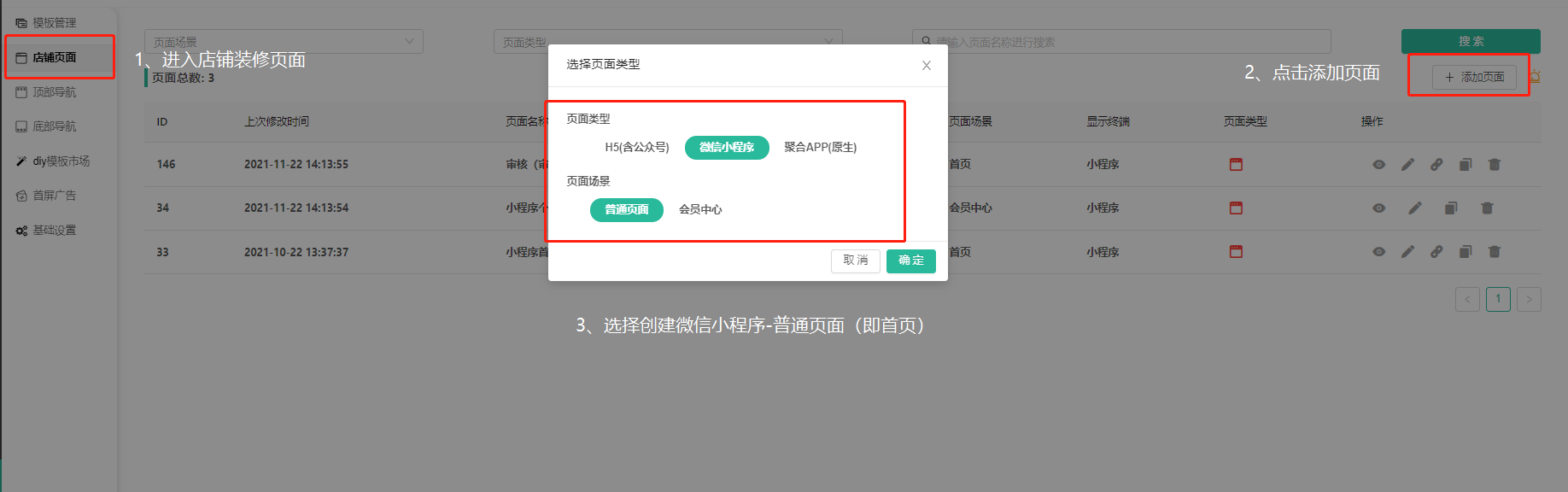This screenshot has width=1568, height=492.
Task: Close the 选择页面类型 dialog
Action: [926, 66]
